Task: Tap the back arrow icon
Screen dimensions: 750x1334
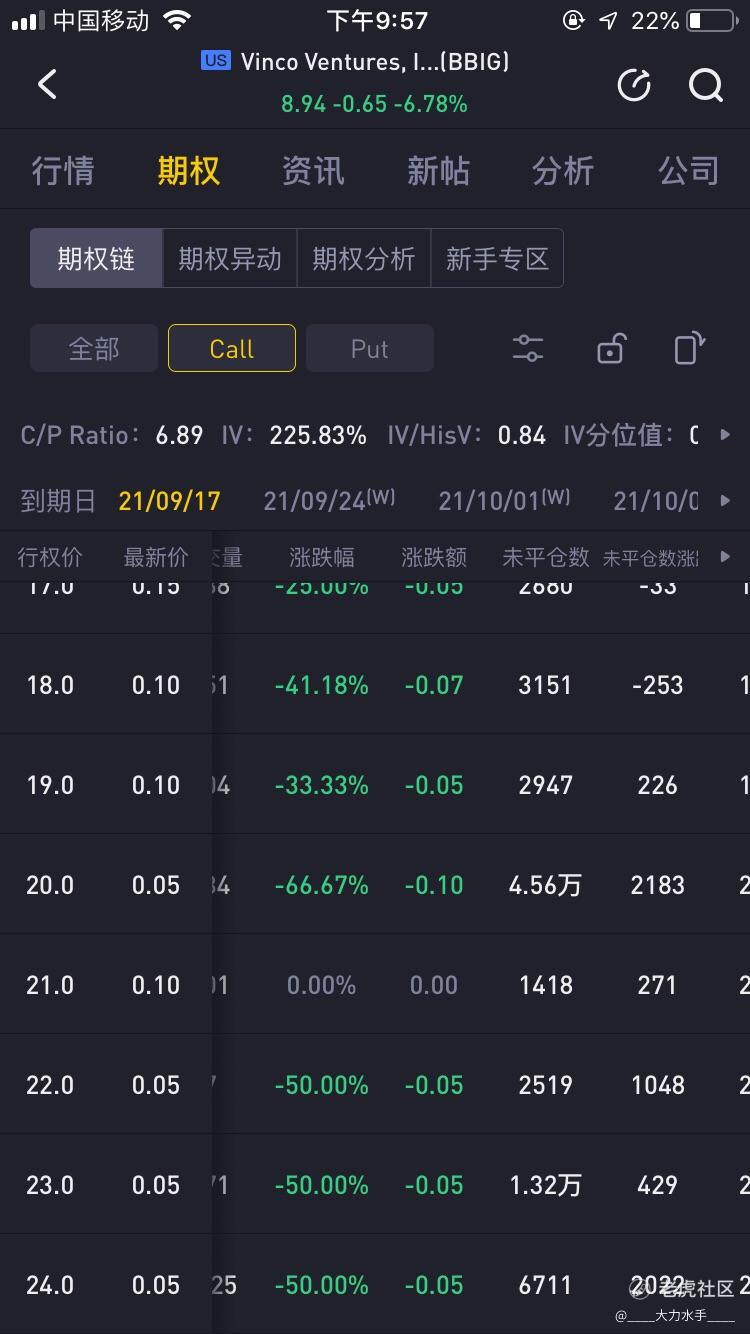Action: (47, 84)
